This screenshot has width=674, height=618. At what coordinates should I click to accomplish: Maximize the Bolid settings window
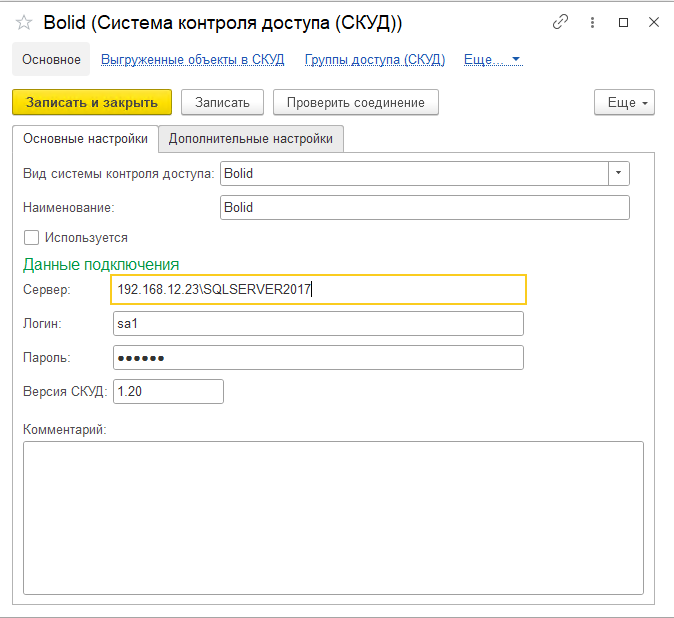pos(624,22)
